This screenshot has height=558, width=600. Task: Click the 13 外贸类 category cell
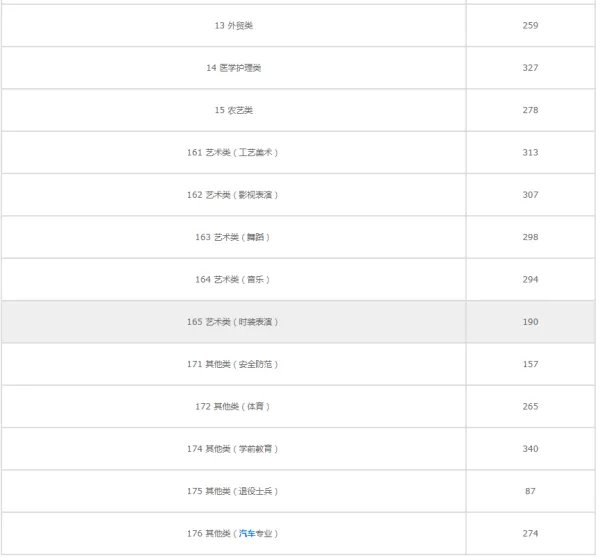[233, 25]
